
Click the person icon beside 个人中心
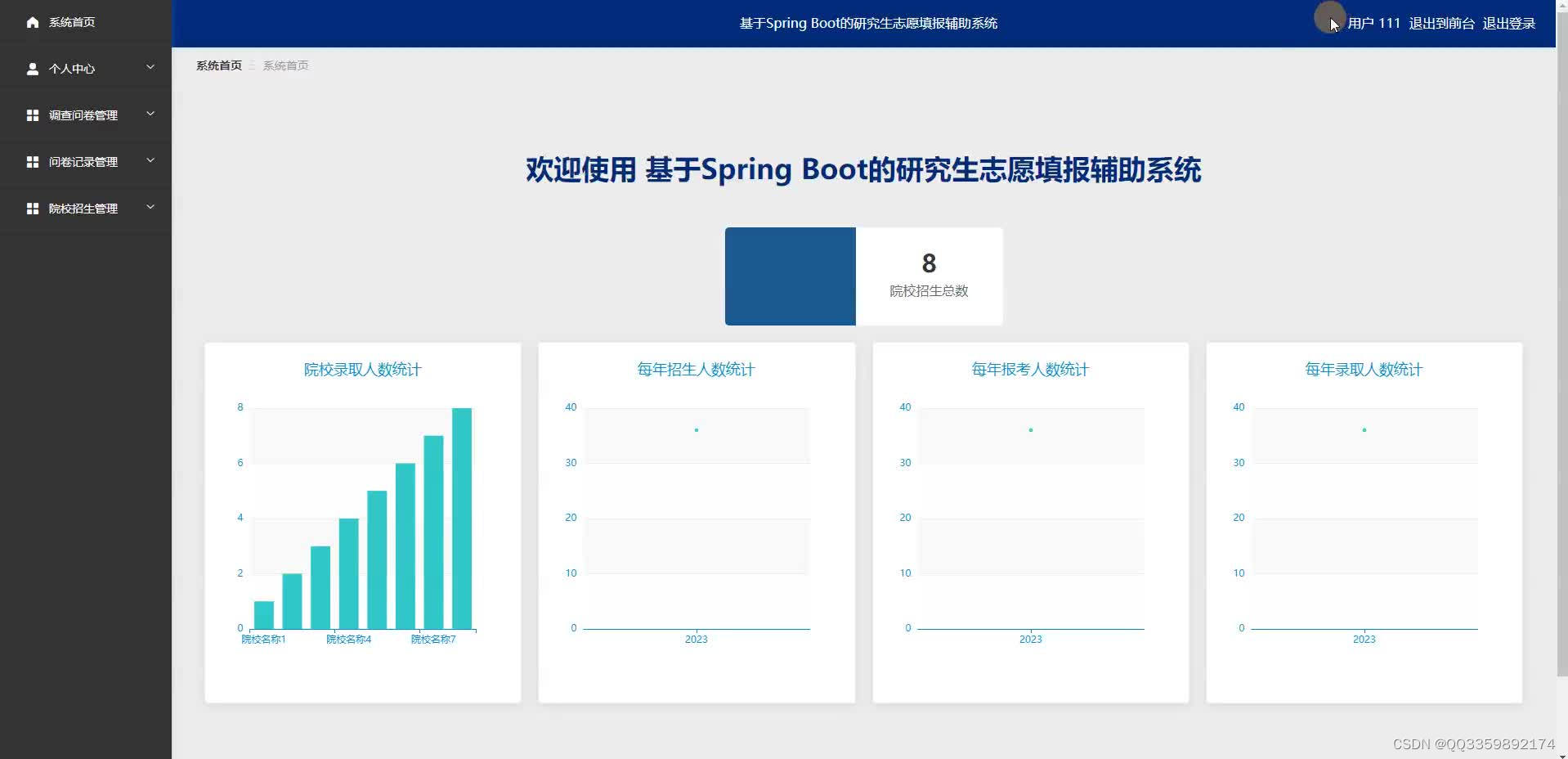click(x=33, y=69)
